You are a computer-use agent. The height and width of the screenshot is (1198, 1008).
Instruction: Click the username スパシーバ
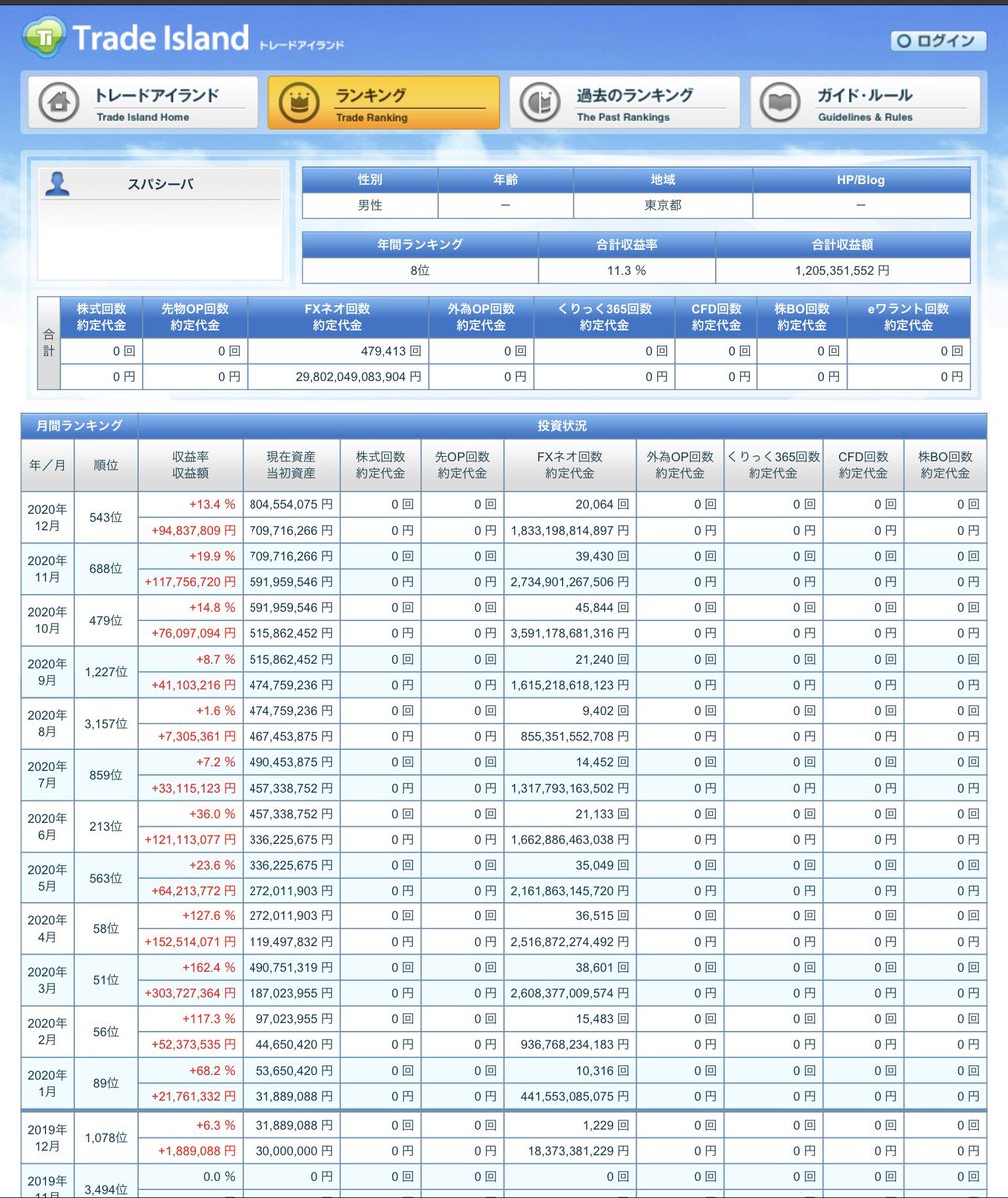click(x=160, y=184)
